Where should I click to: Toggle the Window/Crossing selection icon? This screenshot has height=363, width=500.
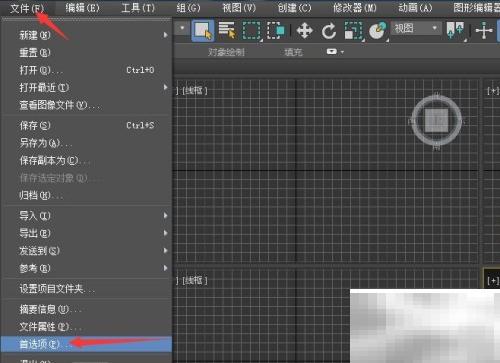click(276, 31)
